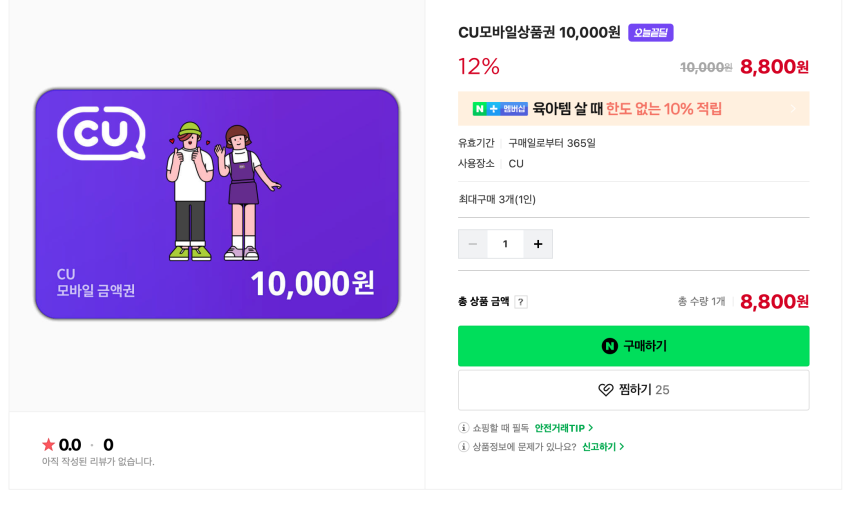Open the 신고하기 report link
Image resolution: width=850 pixels, height=506 pixels.
[603, 447]
